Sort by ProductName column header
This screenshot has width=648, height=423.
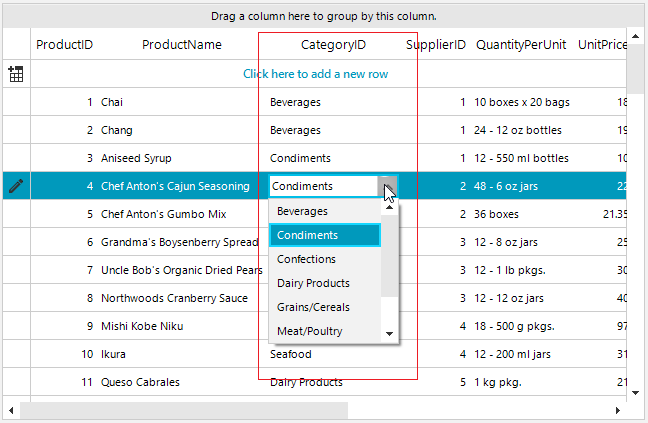click(x=182, y=45)
